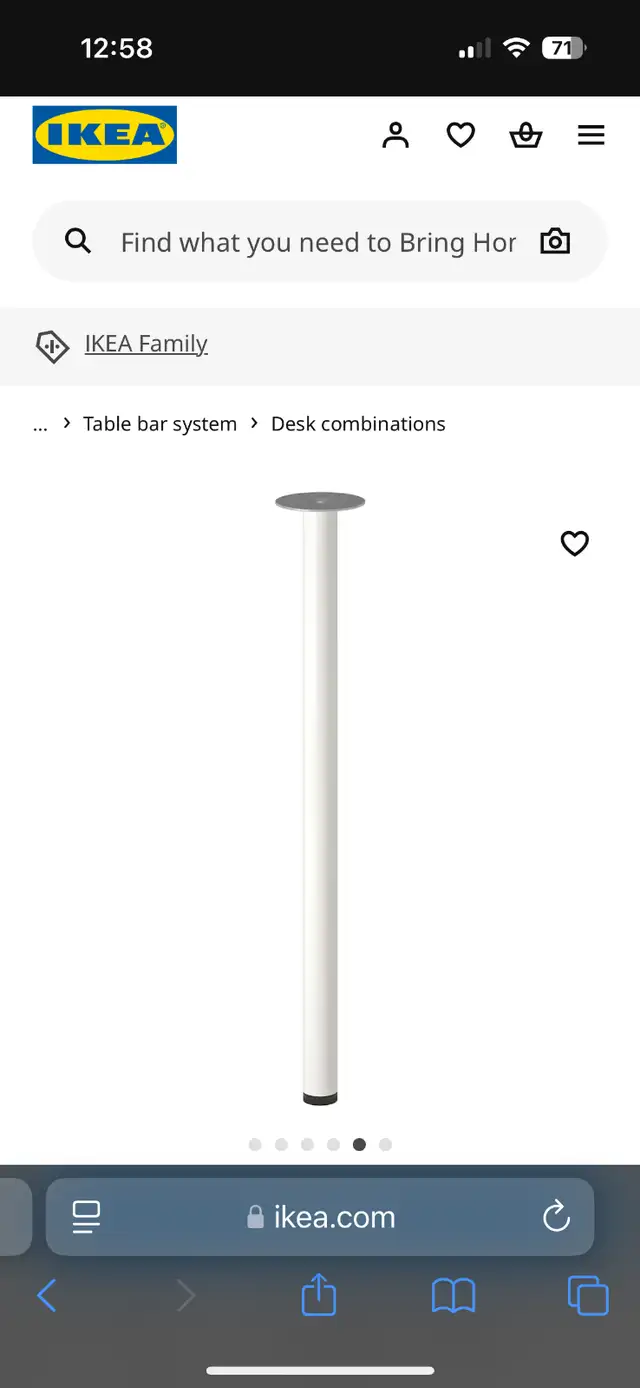Open the hamburger menu
The height and width of the screenshot is (1388, 640).
(591, 135)
